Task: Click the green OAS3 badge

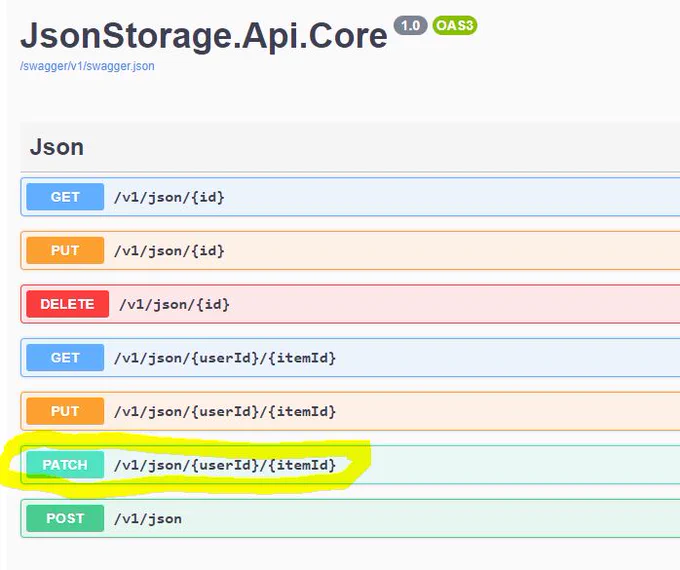Action: [454, 25]
